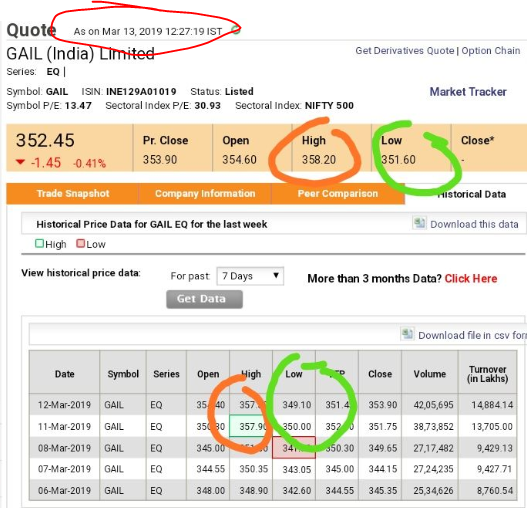This screenshot has height=508, width=527.
Task: Click the volume value 42,05,695
Action: (433, 405)
